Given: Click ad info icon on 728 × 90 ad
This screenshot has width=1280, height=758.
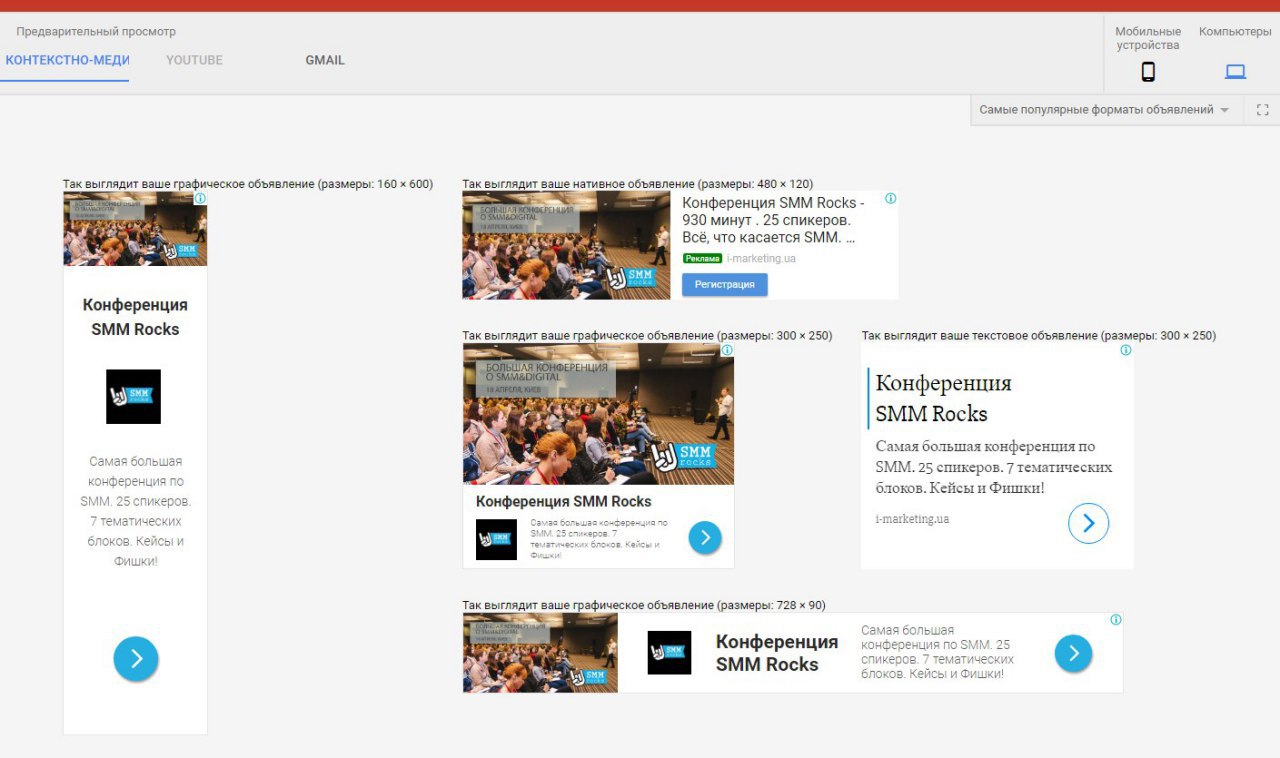Looking at the screenshot, I should click(x=1116, y=620).
